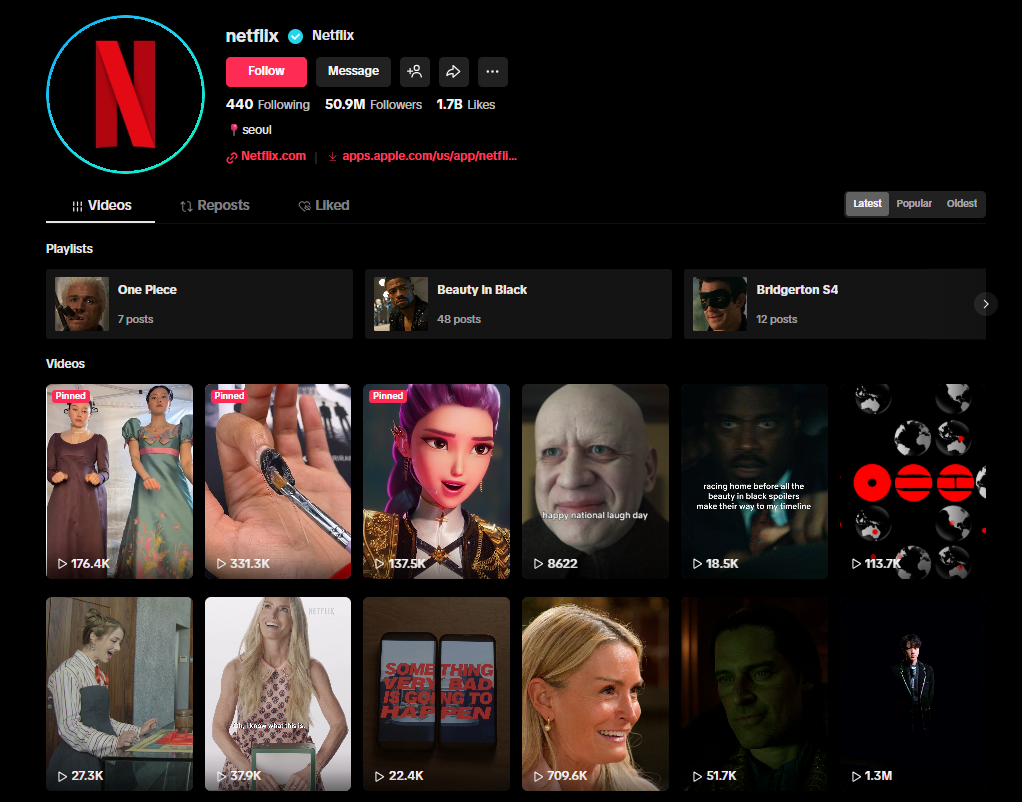Open the happy national laugh day video
Screen dimensions: 1022x802
596,481
